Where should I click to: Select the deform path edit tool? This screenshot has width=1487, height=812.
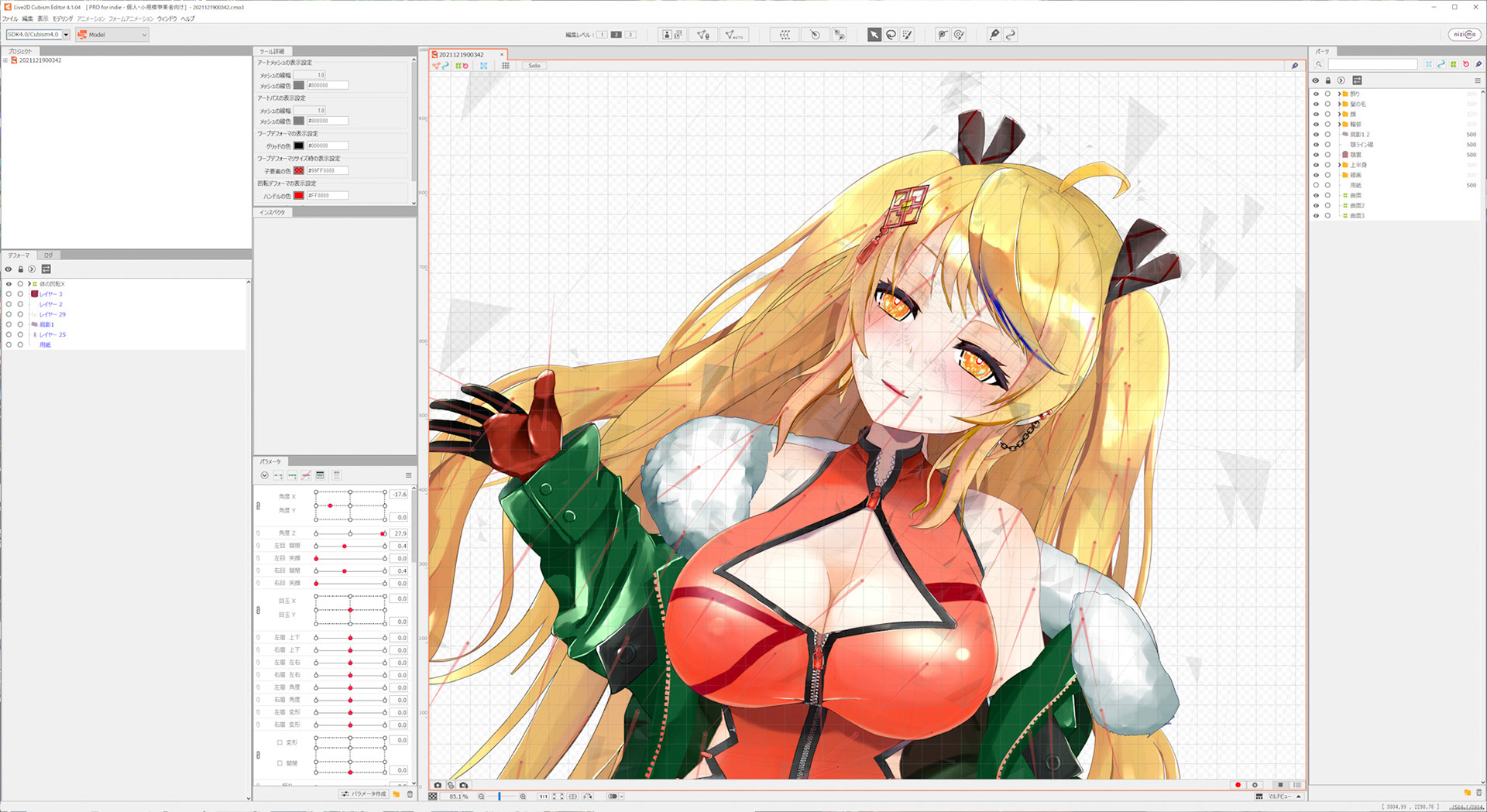pyautogui.click(x=942, y=35)
